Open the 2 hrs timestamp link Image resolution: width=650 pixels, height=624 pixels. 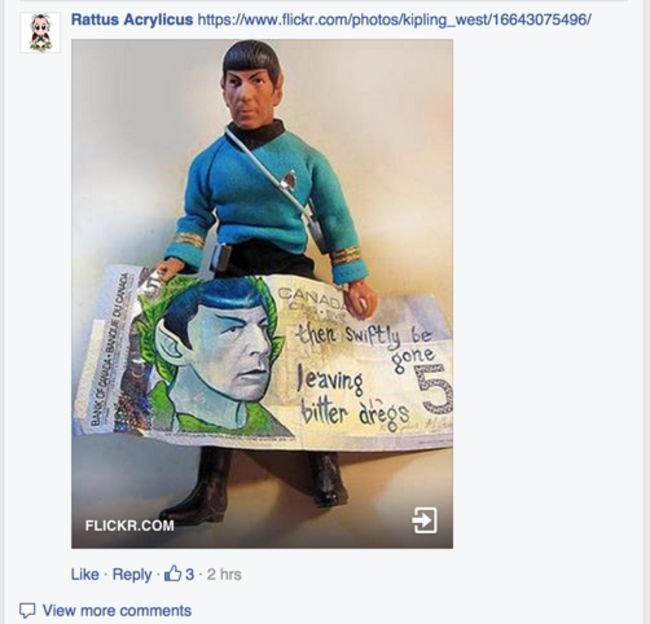point(224,574)
